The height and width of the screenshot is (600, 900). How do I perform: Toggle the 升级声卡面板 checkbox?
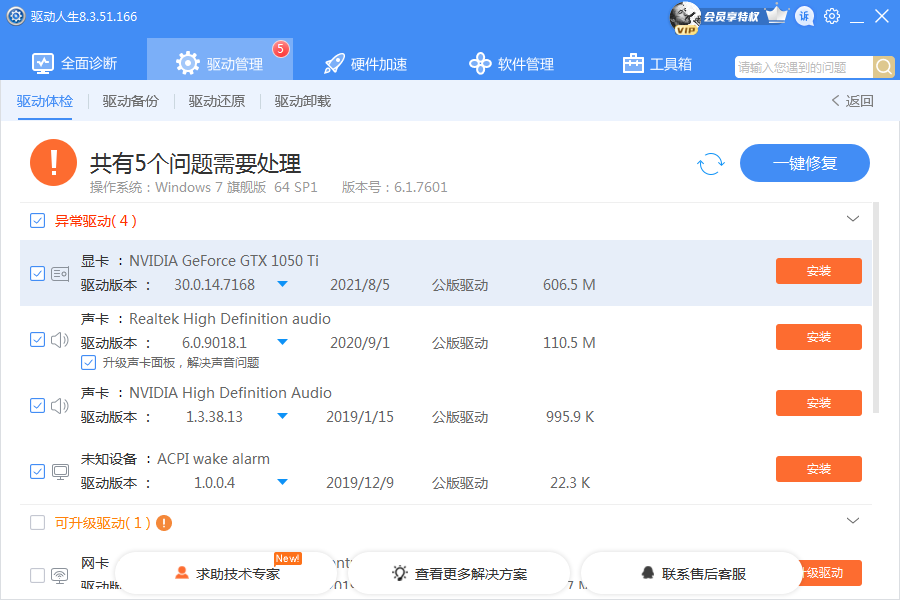pos(88,362)
